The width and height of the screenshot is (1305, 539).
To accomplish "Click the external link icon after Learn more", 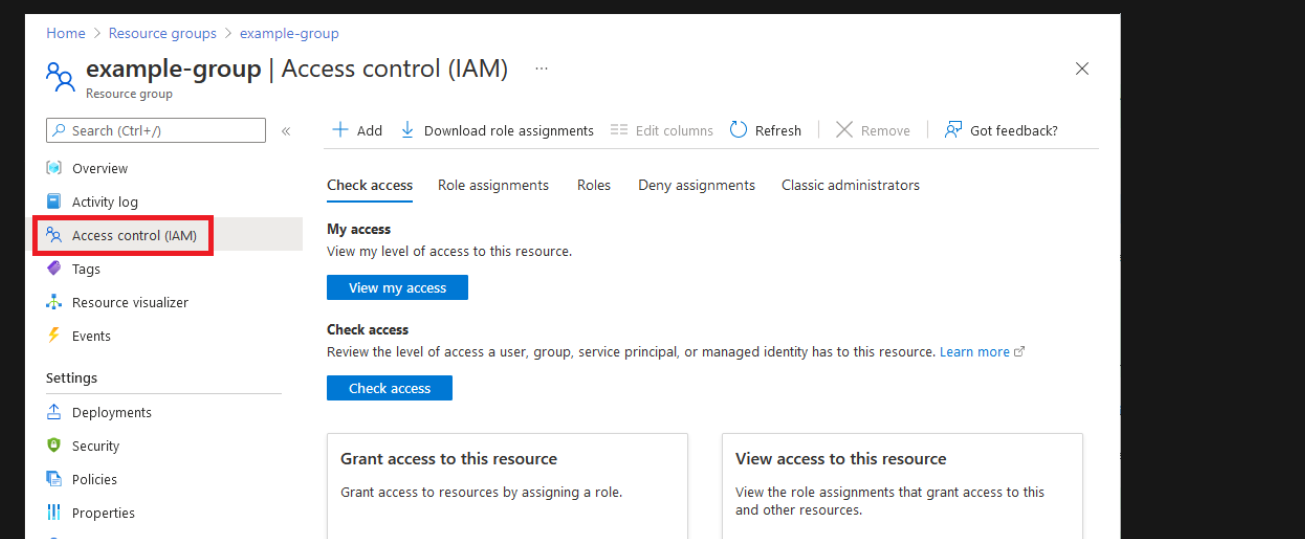I will point(1020,352).
